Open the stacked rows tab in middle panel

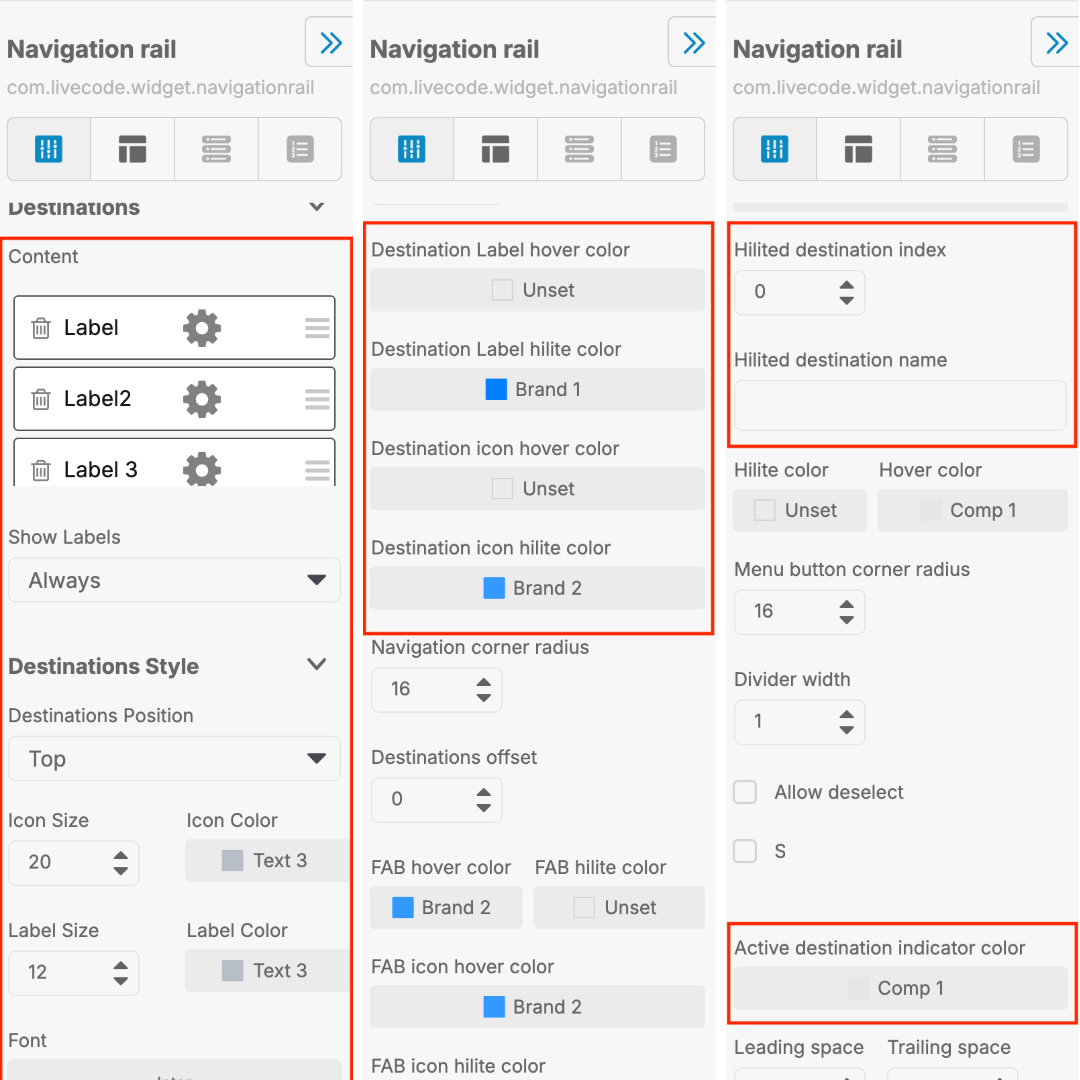[x=579, y=149]
